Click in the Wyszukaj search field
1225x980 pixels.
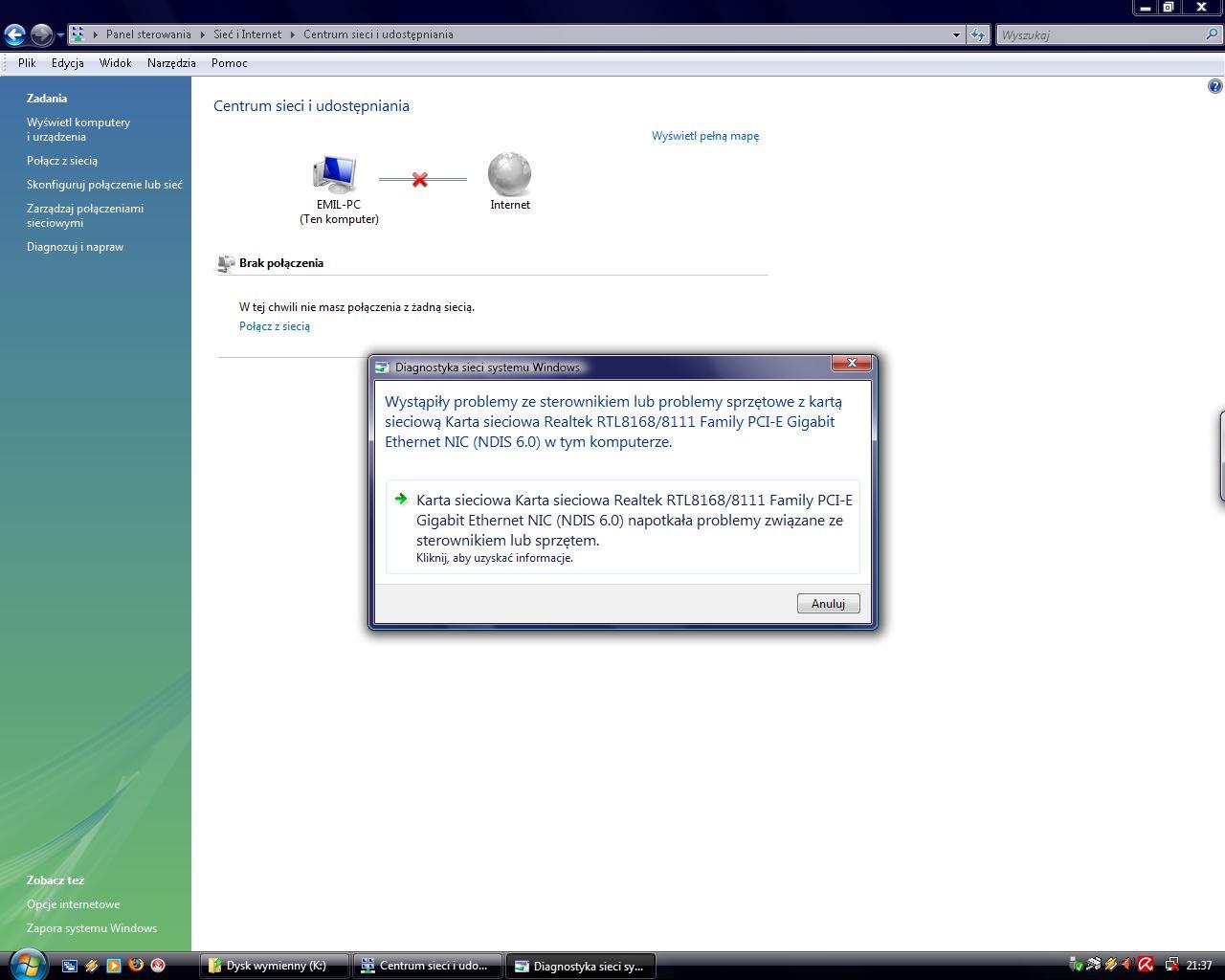(1101, 34)
